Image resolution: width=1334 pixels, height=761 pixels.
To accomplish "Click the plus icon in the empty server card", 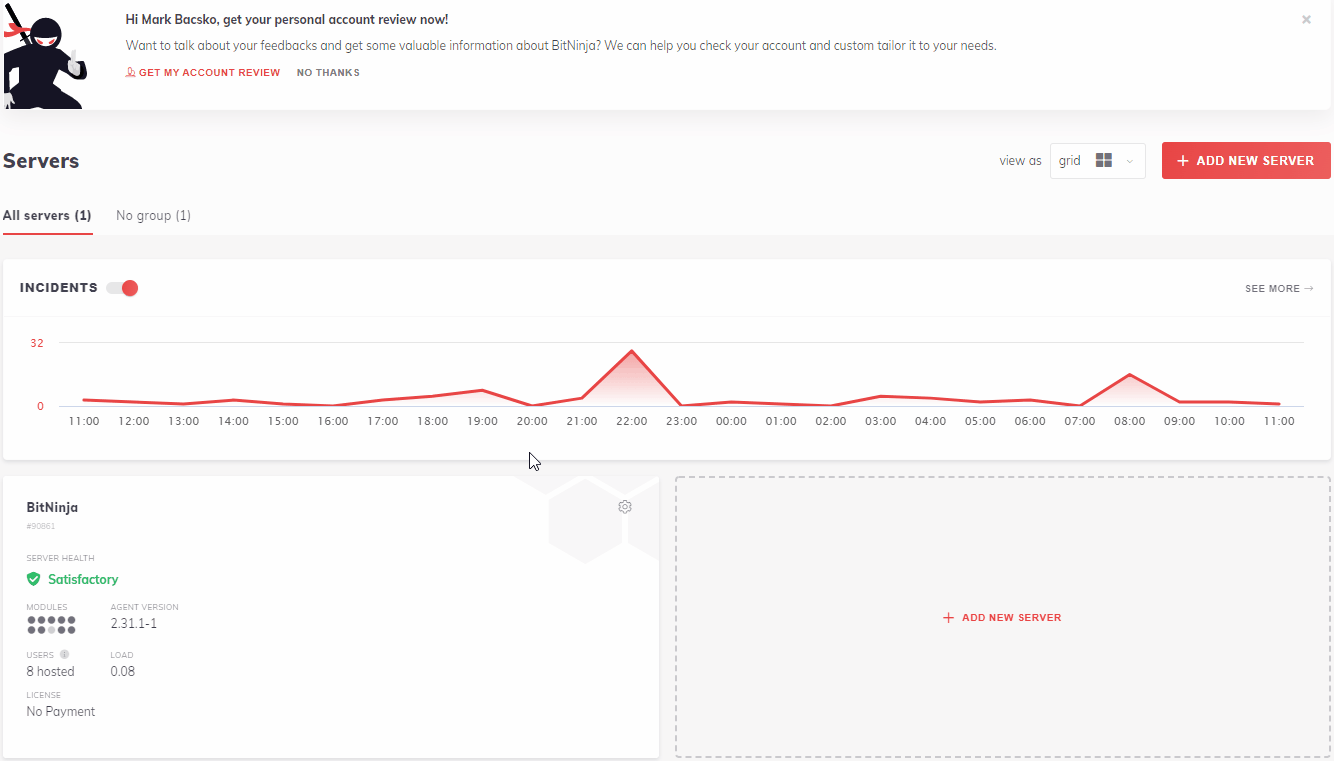I will pyautogui.click(x=949, y=618).
